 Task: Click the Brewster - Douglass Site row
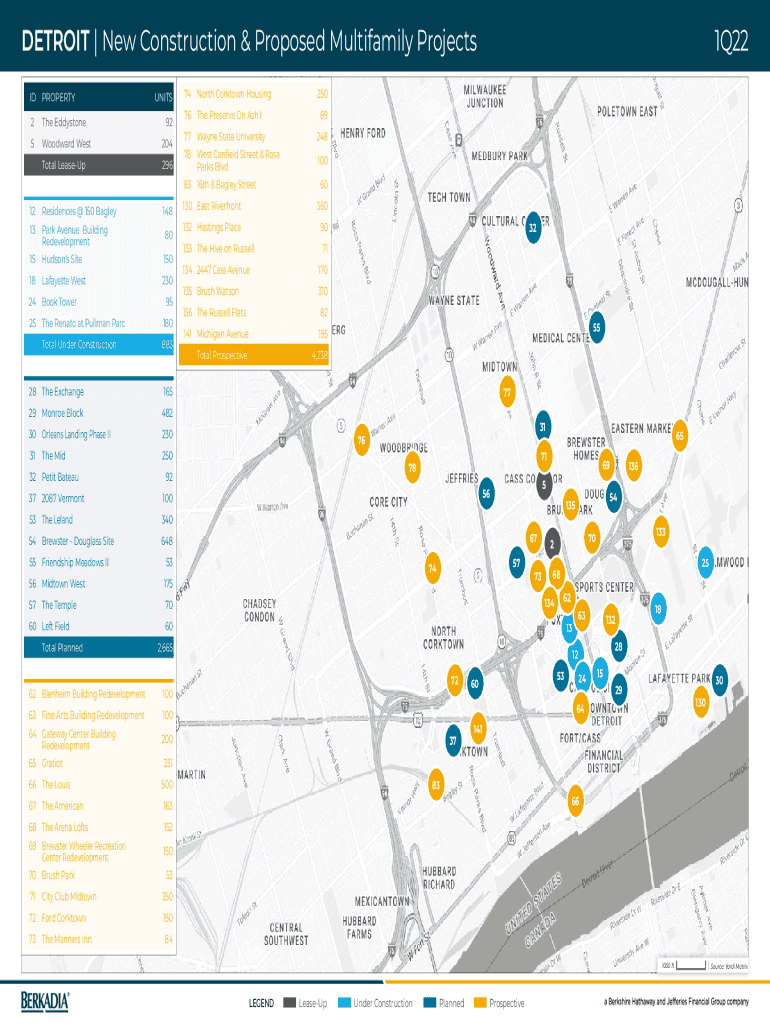tap(100, 541)
